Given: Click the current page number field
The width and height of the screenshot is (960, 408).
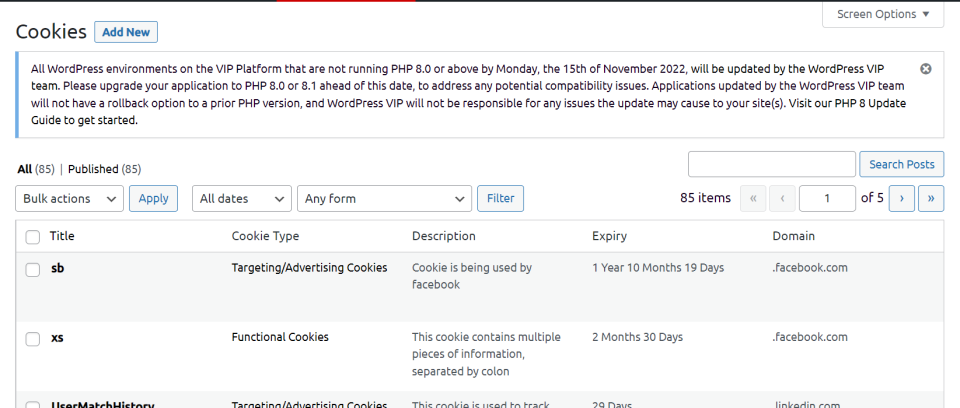Looking at the screenshot, I should point(826,199).
